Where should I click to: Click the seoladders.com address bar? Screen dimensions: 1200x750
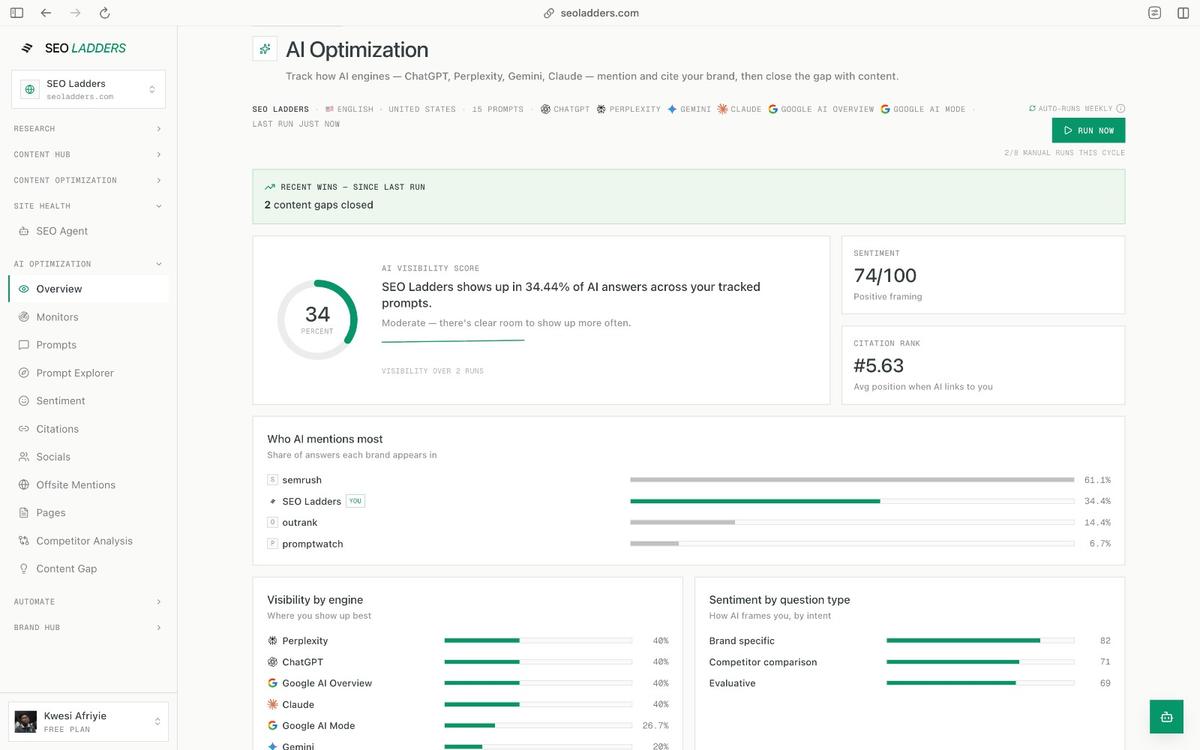pos(600,13)
